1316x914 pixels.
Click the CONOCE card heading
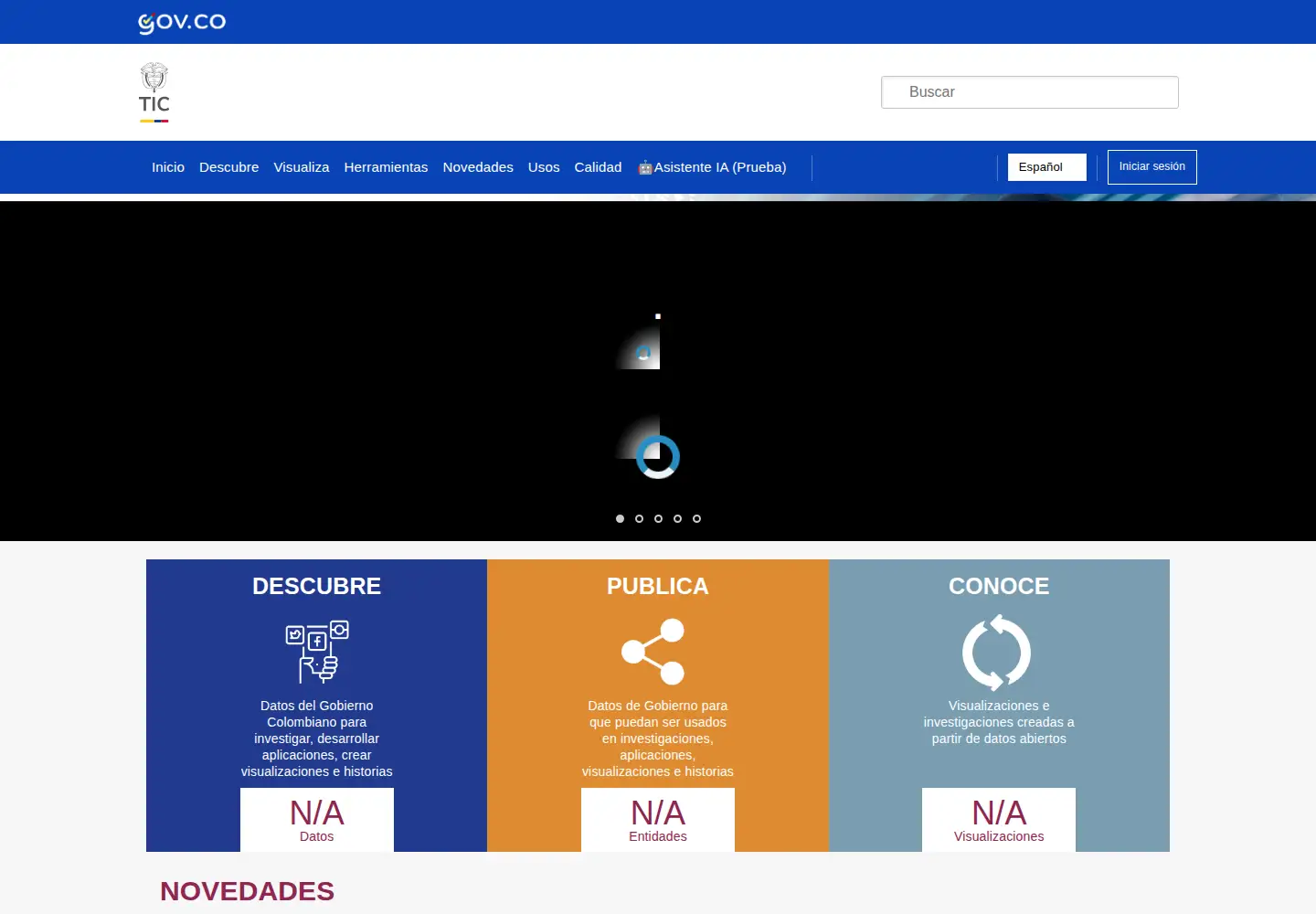[x=999, y=586]
